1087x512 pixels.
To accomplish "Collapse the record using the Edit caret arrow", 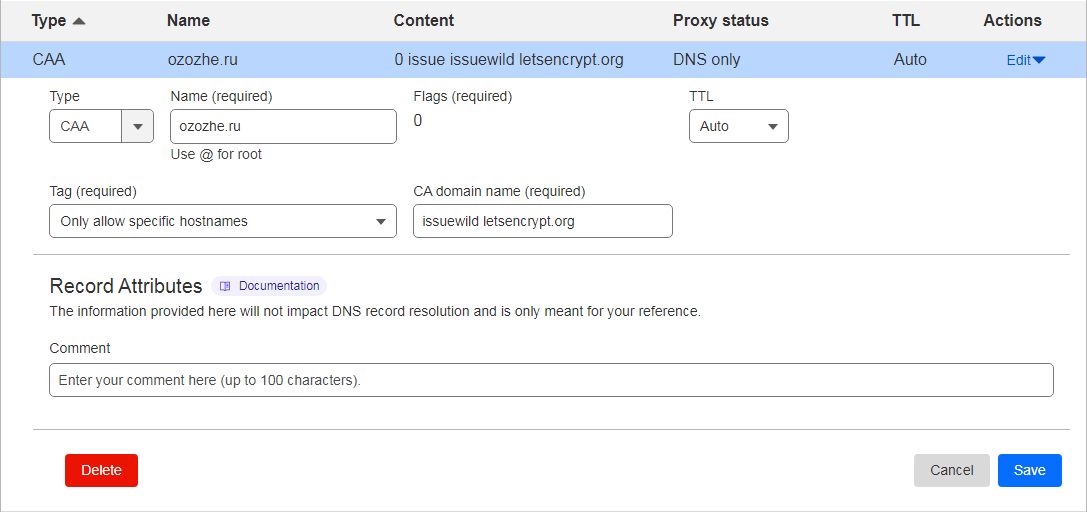I will [1039, 60].
